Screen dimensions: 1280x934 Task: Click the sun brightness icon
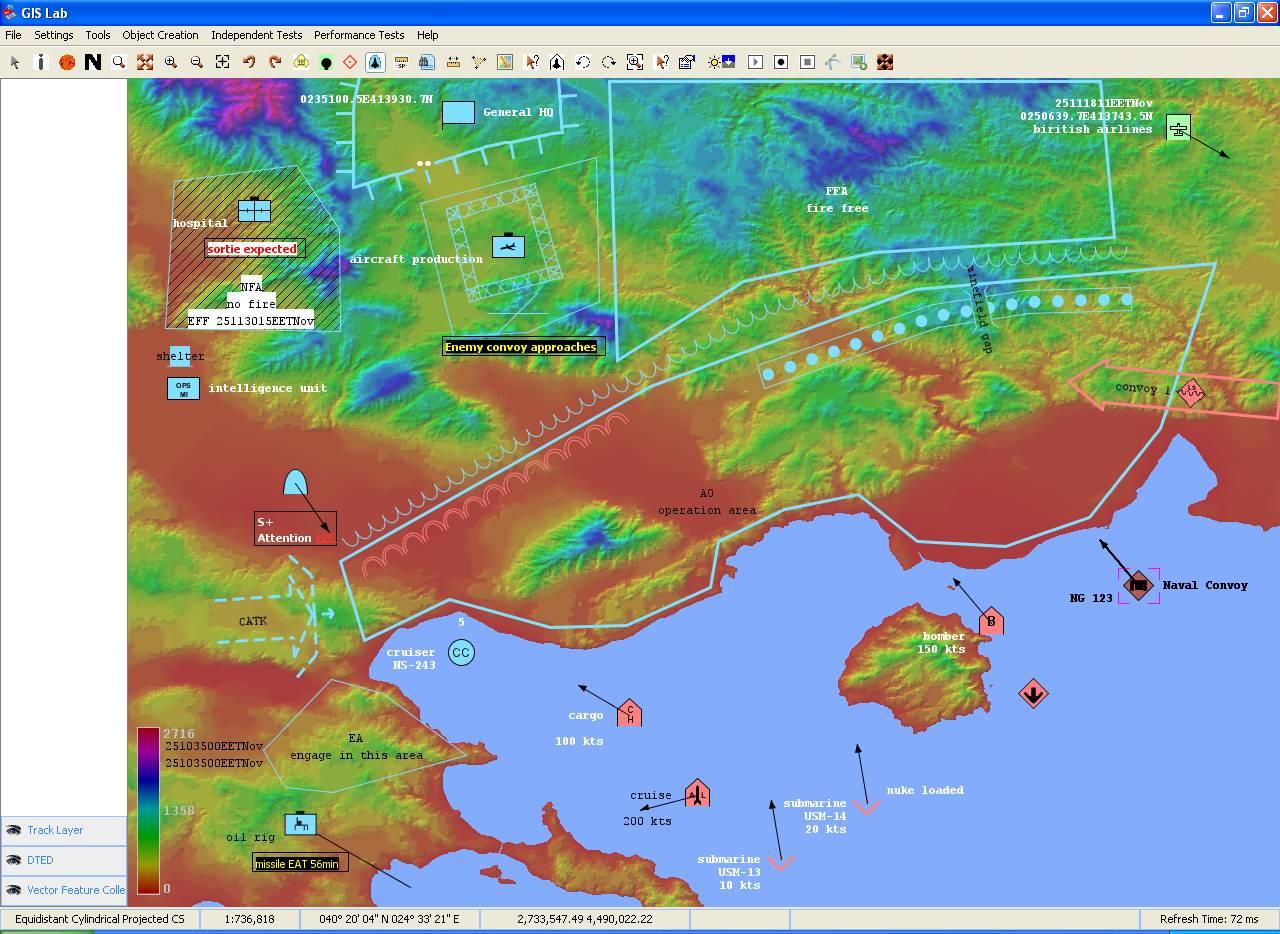721,62
